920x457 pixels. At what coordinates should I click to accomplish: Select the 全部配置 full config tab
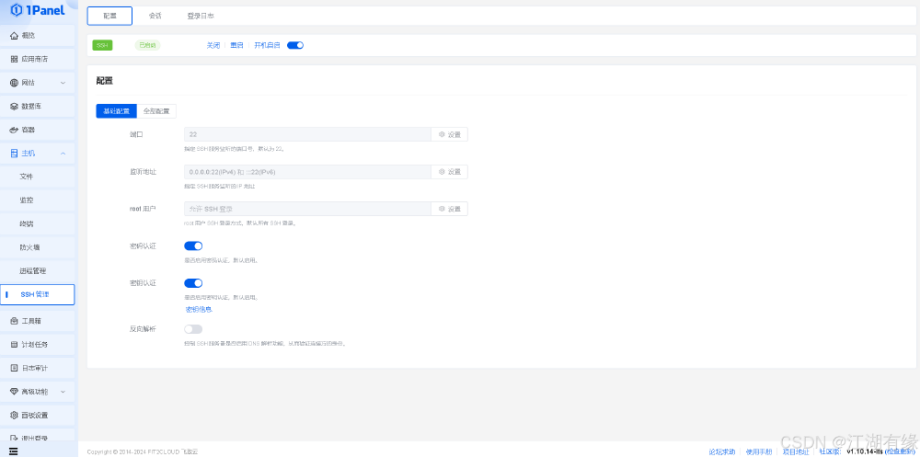156,111
